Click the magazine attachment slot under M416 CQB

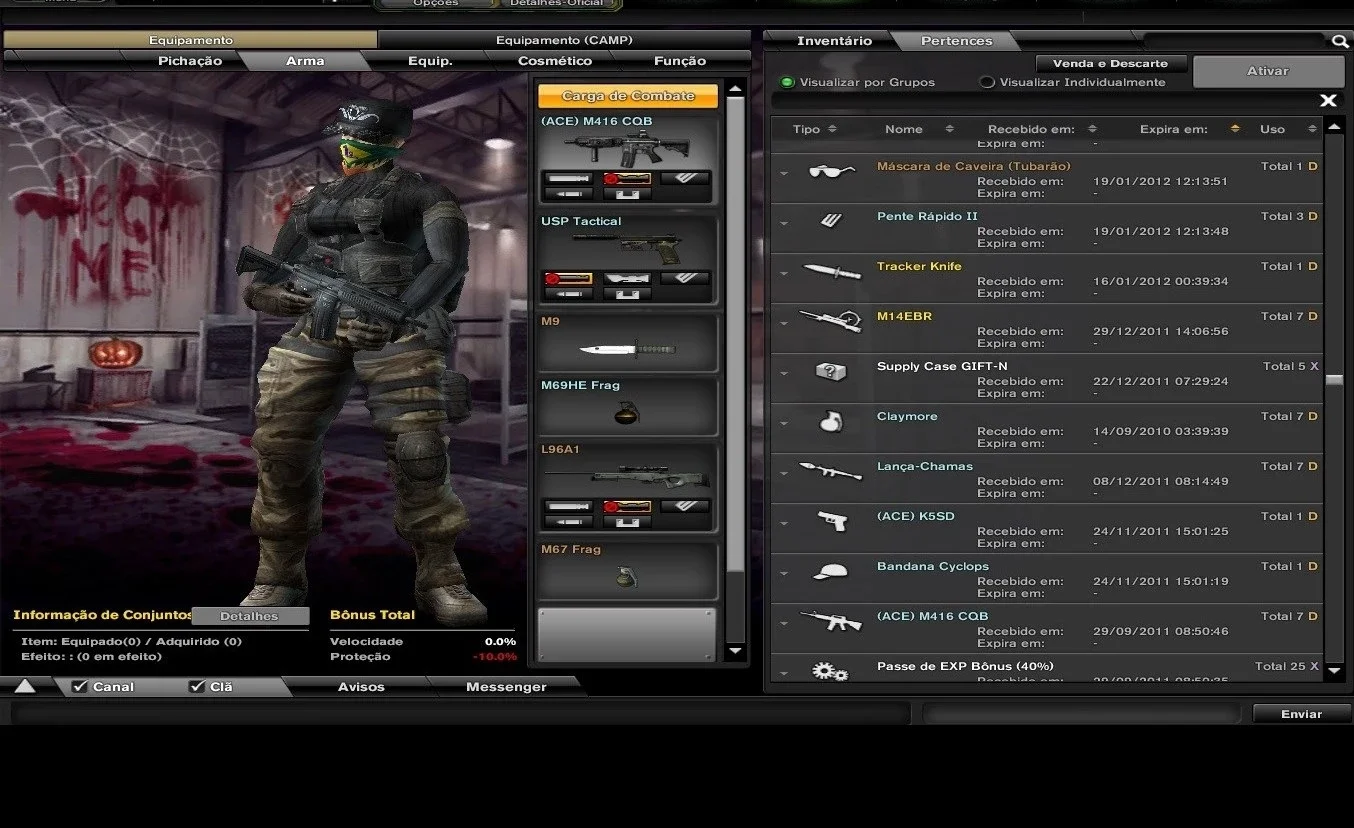coord(686,179)
